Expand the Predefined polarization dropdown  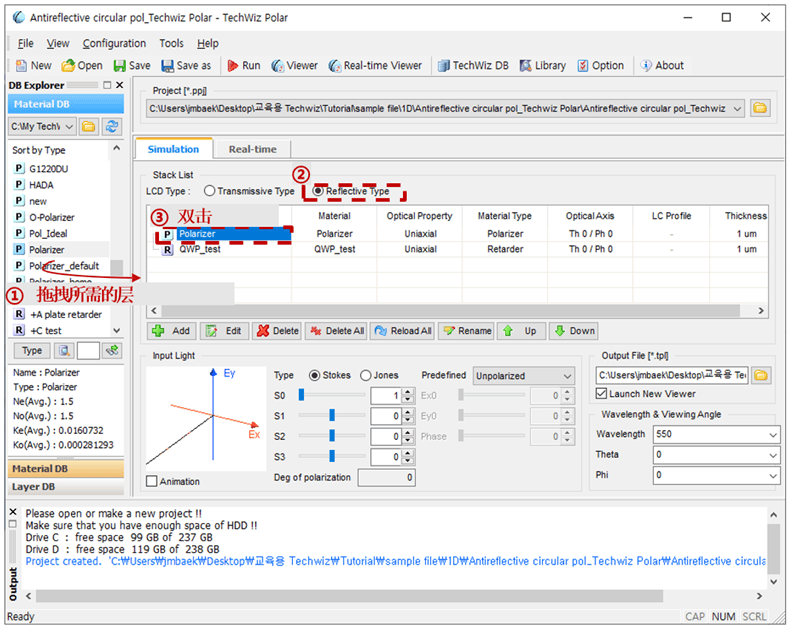tap(567, 376)
